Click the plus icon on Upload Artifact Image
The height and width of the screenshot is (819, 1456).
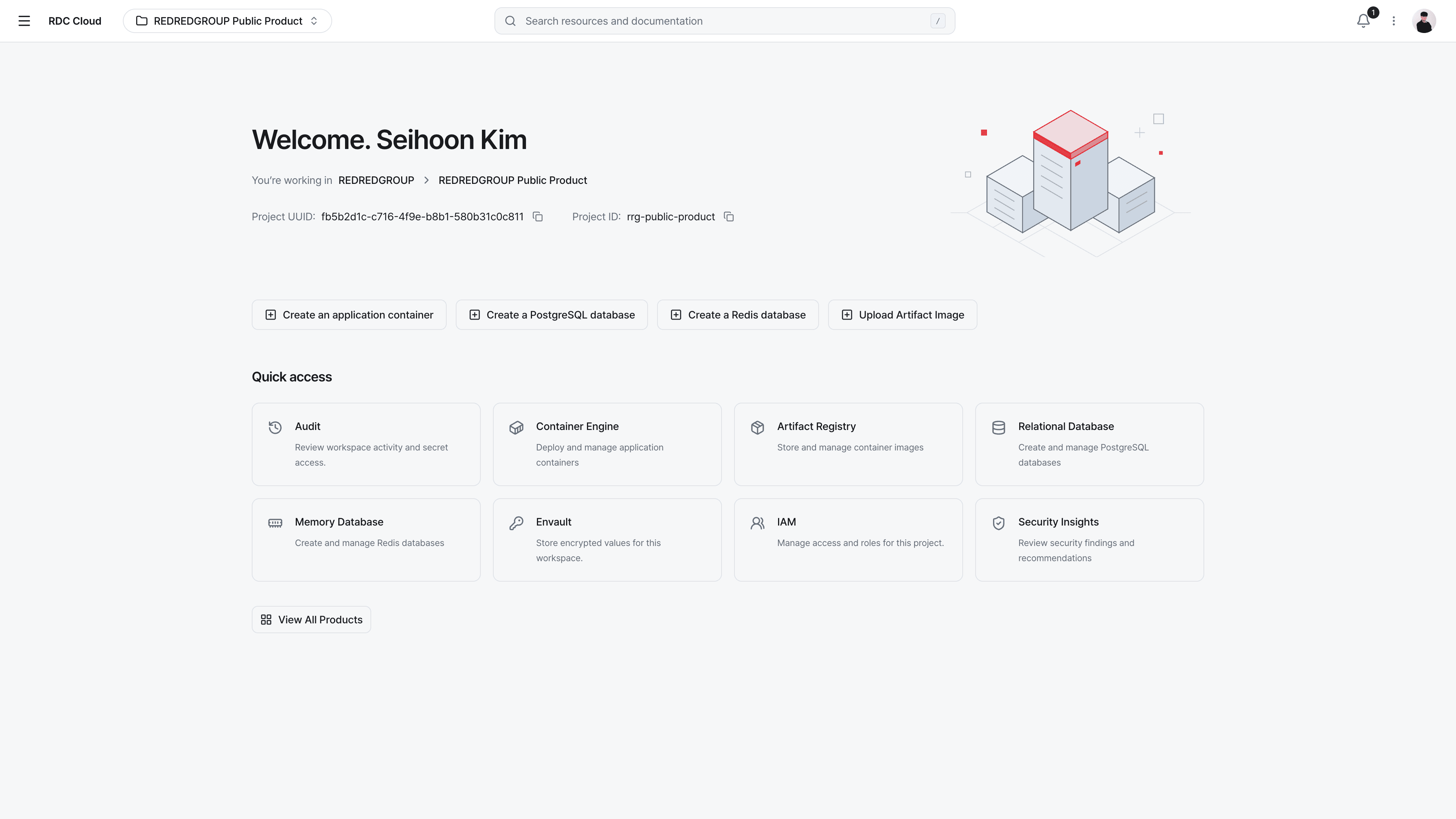(847, 315)
